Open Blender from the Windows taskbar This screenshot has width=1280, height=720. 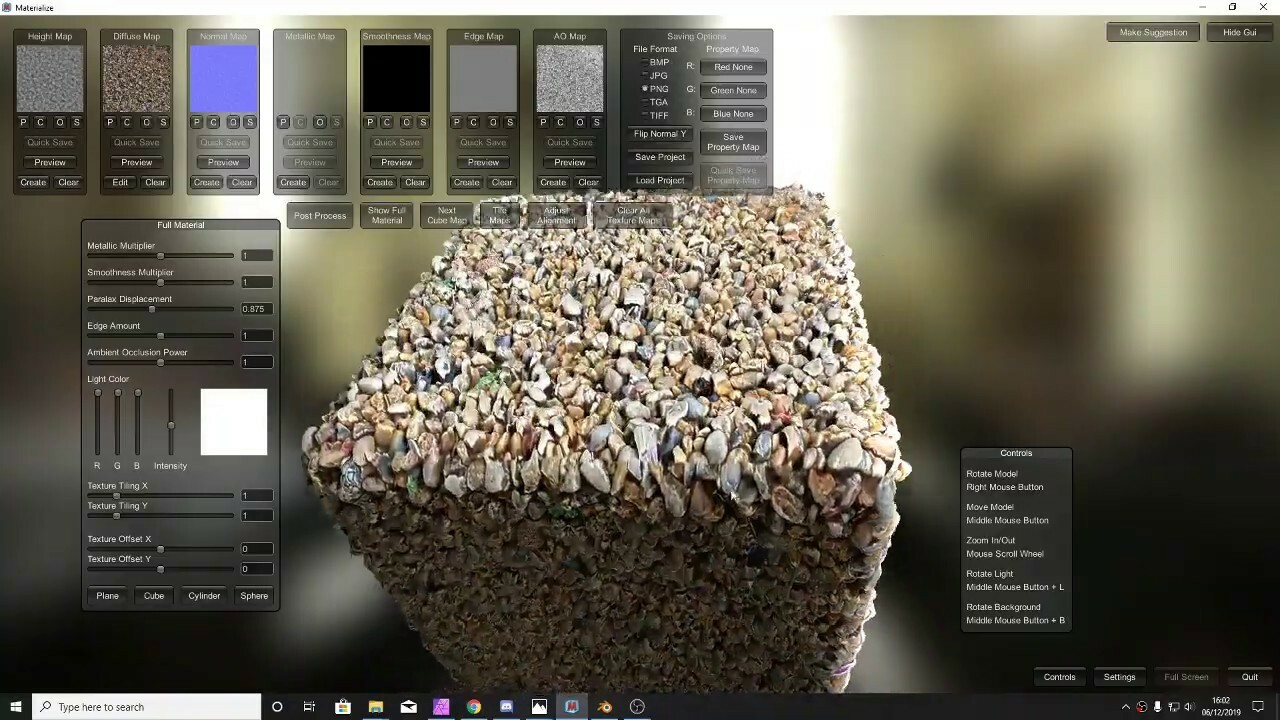pos(605,707)
